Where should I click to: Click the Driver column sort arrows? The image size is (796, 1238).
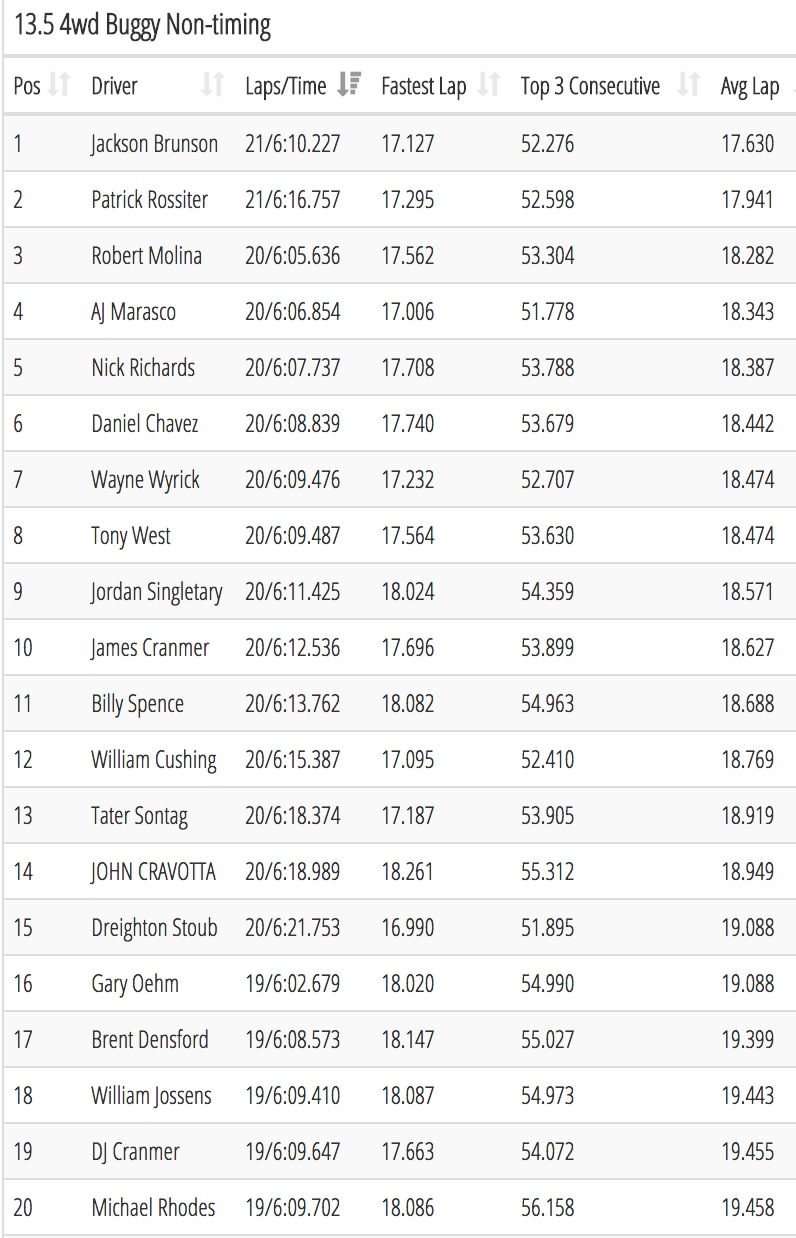click(x=212, y=86)
